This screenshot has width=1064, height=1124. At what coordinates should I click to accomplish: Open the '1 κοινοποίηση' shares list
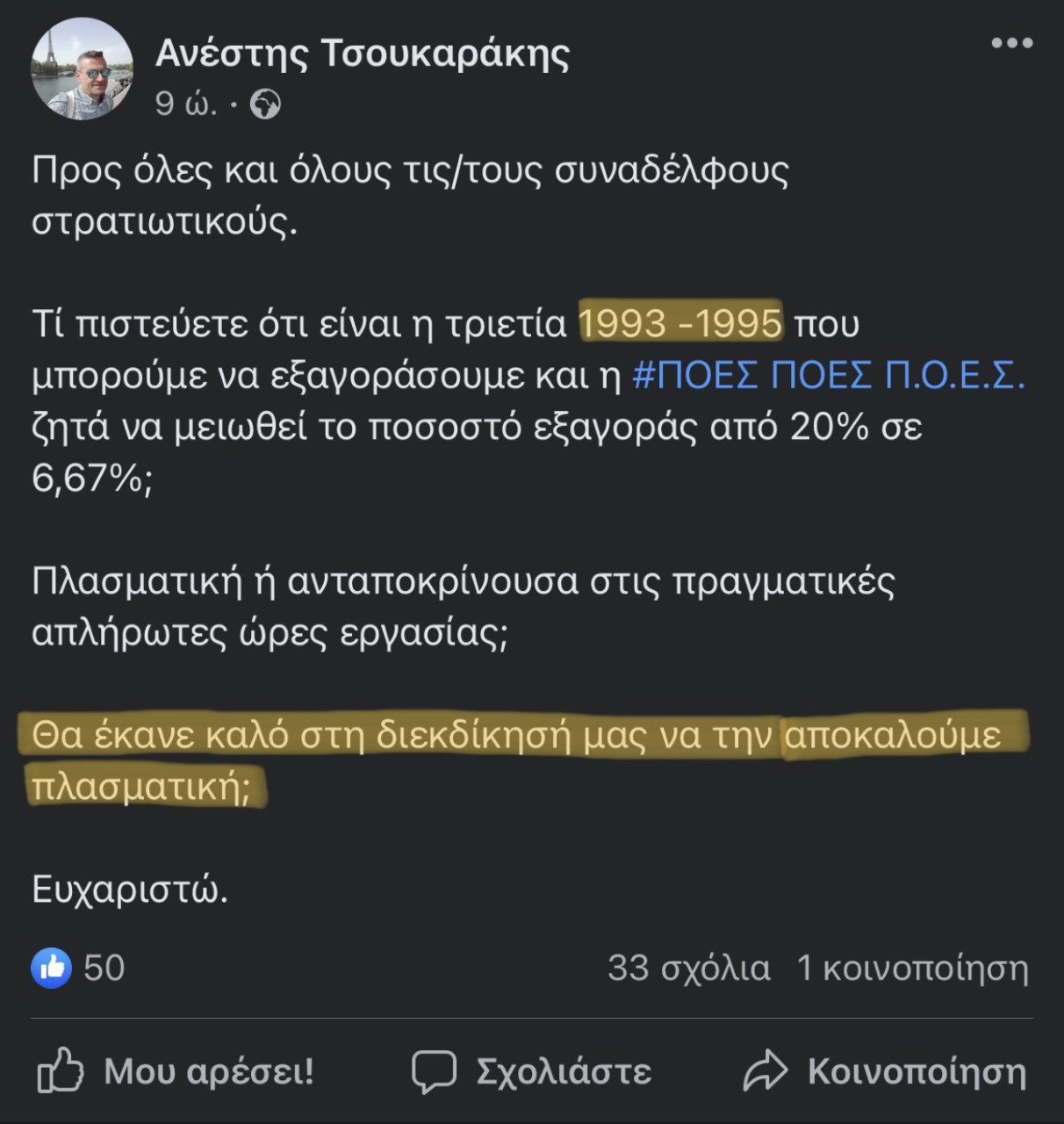(x=912, y=968)
